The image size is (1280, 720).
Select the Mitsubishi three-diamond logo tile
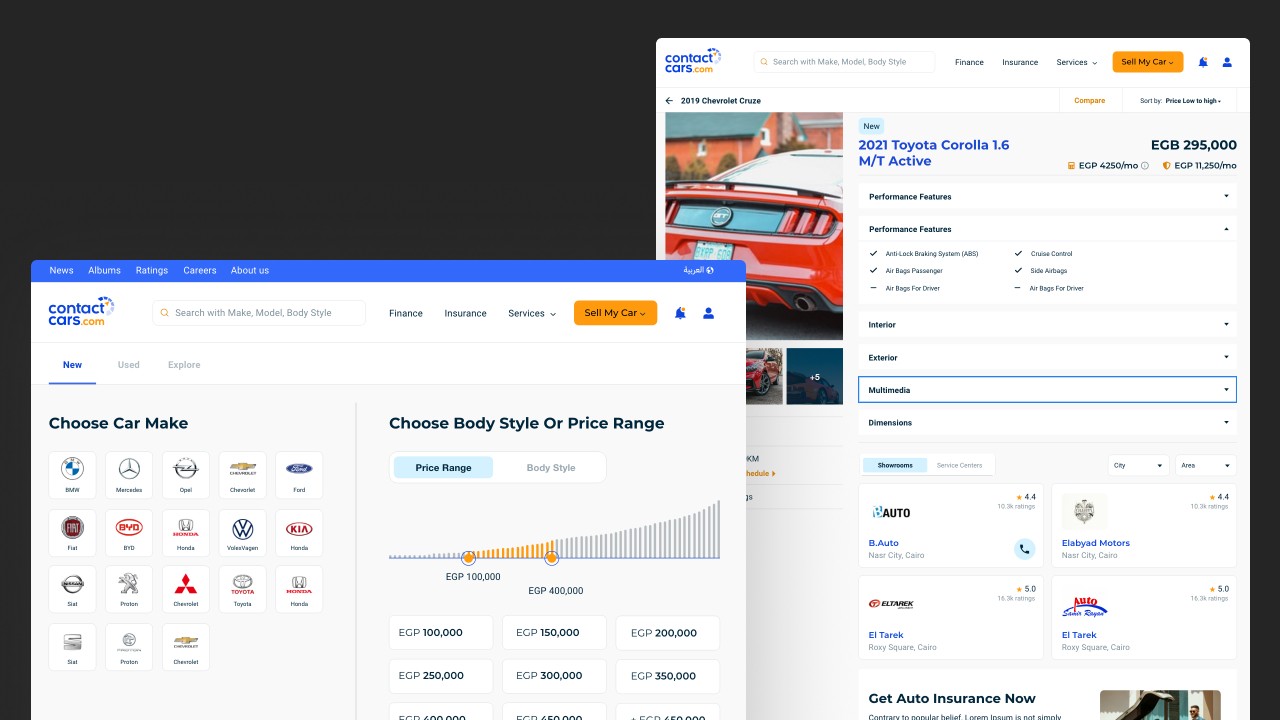(186, 590)
